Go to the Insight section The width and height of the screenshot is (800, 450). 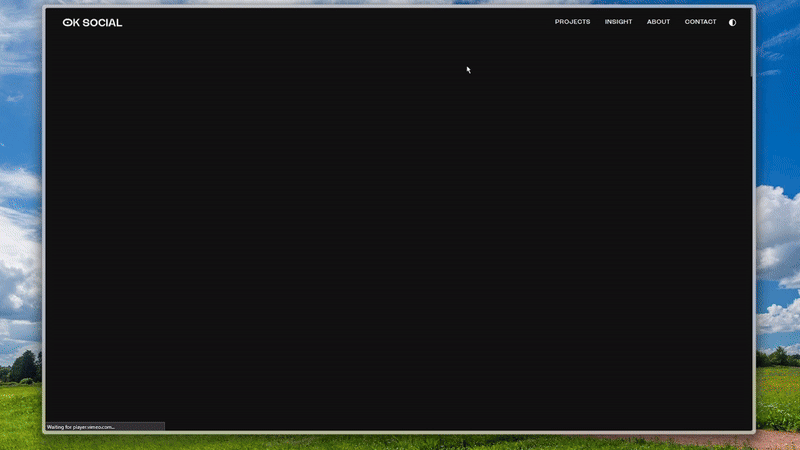pyautogui.click(x=618, y=22)
